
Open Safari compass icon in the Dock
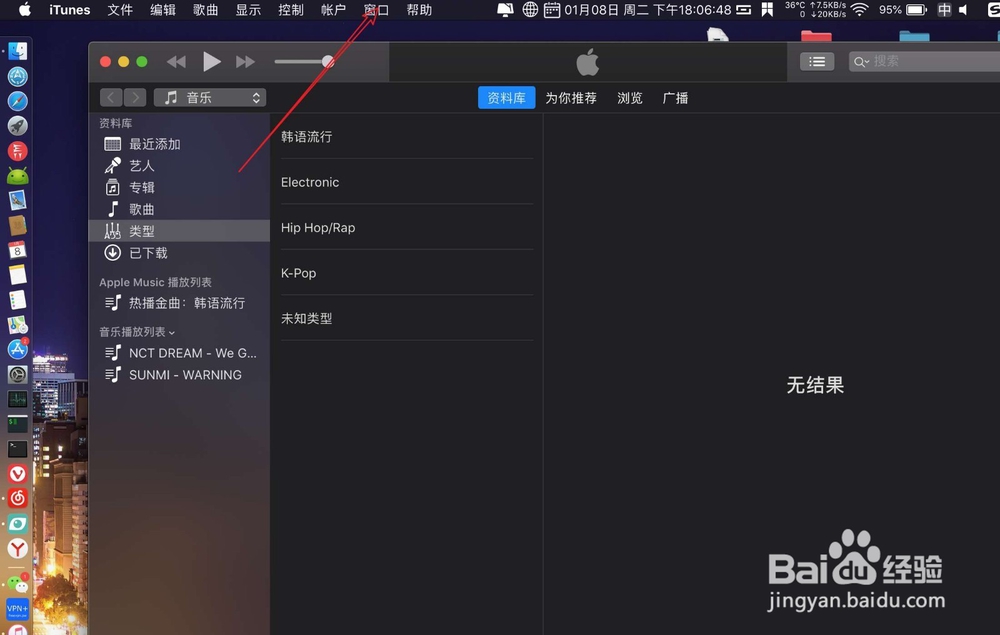[17, 101]
